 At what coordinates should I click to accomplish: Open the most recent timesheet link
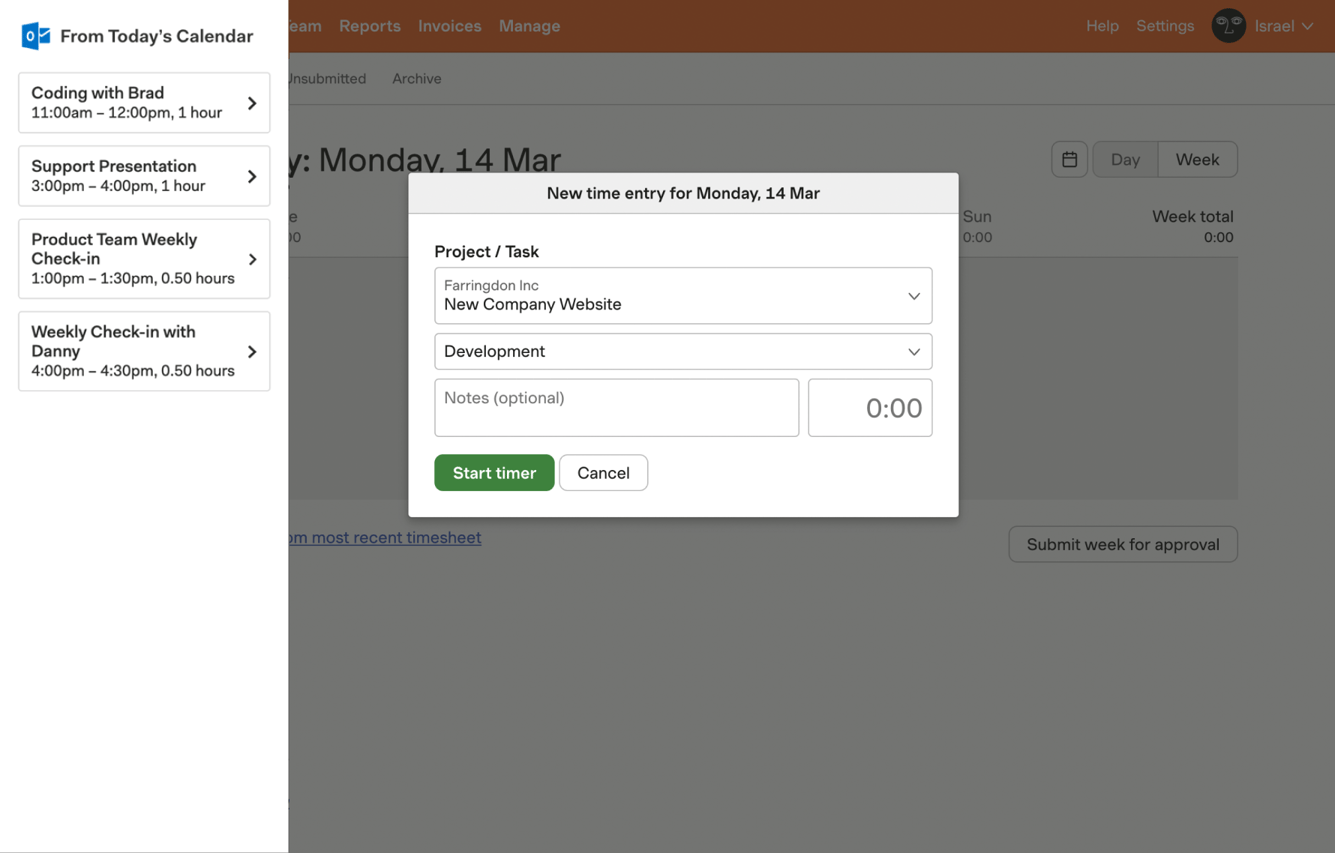[x=385, y=538]
